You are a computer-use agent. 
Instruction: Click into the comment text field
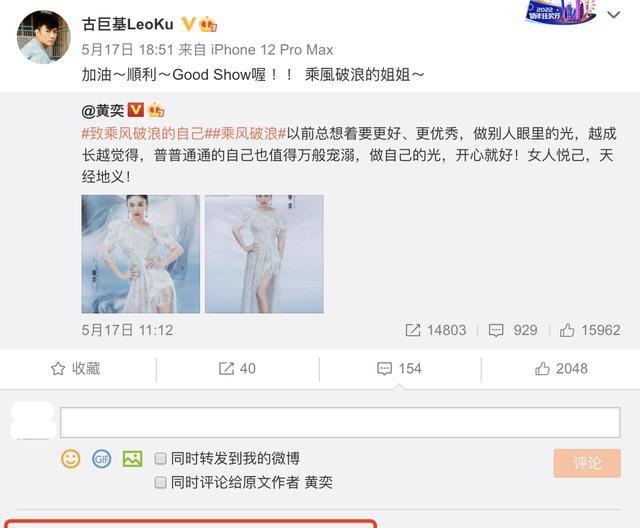(340, 422)
